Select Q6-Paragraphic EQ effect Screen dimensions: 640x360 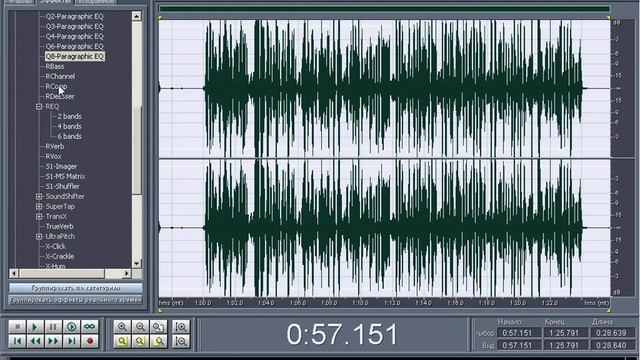75,47
